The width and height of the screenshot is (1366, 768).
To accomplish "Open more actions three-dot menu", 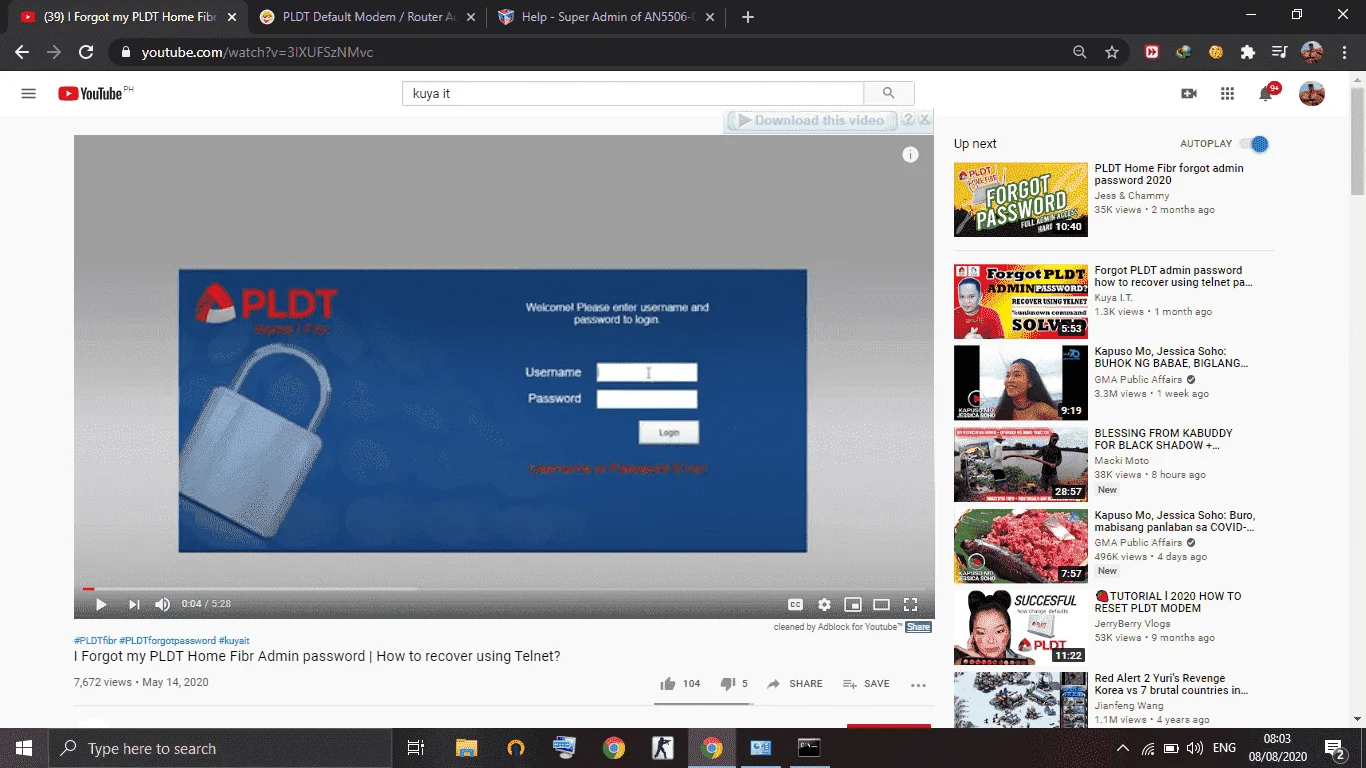I will coord(918,685).
